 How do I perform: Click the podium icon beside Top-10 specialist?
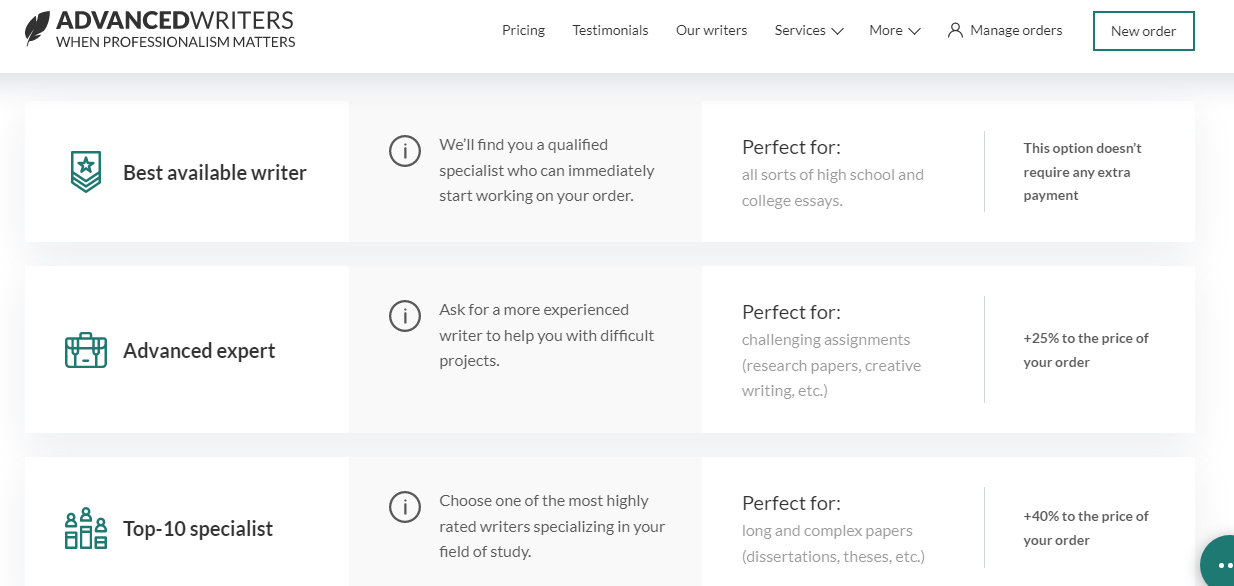click(x=86, y=528)
